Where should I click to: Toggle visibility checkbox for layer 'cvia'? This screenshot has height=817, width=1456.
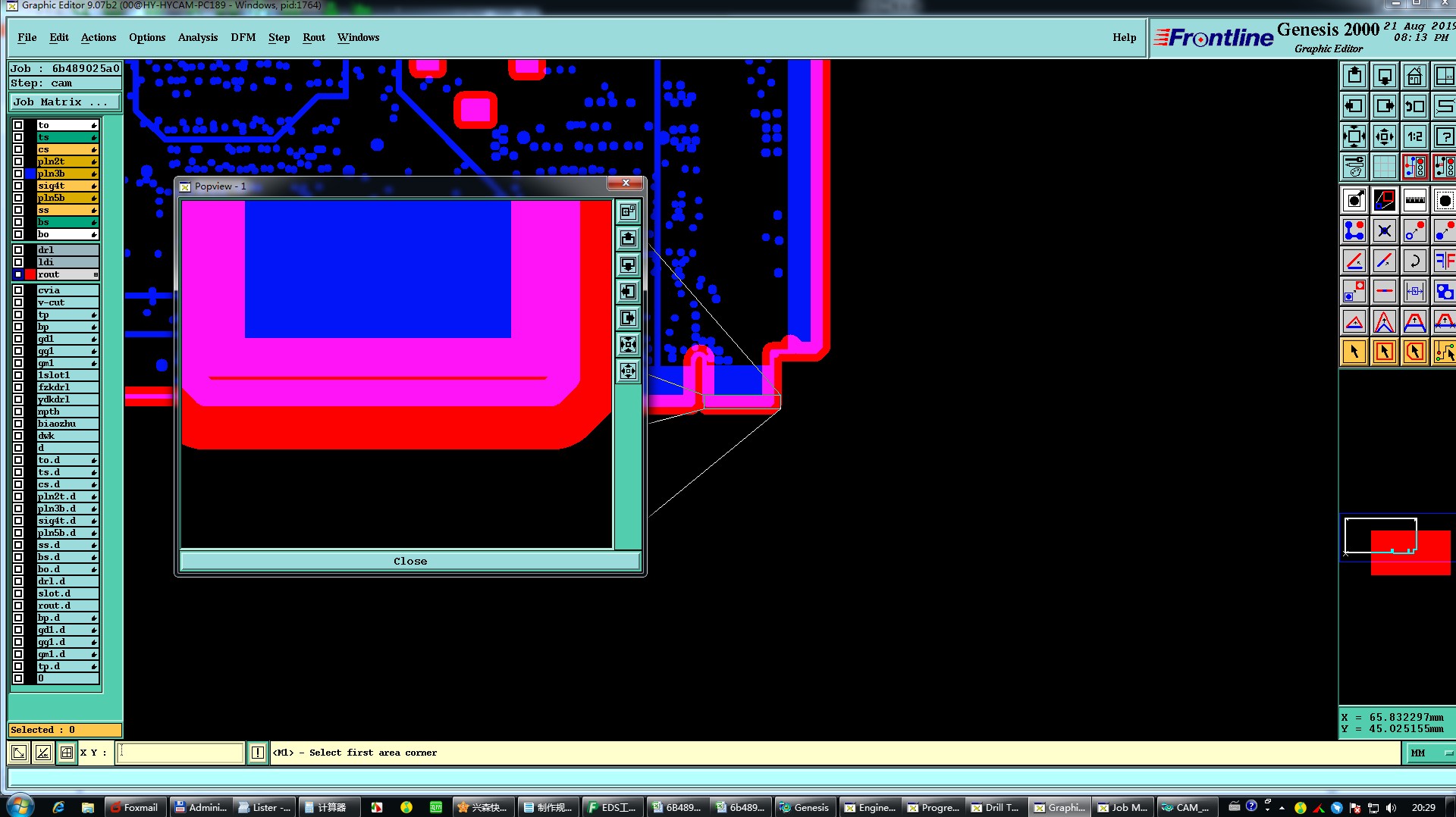point(18,290)
